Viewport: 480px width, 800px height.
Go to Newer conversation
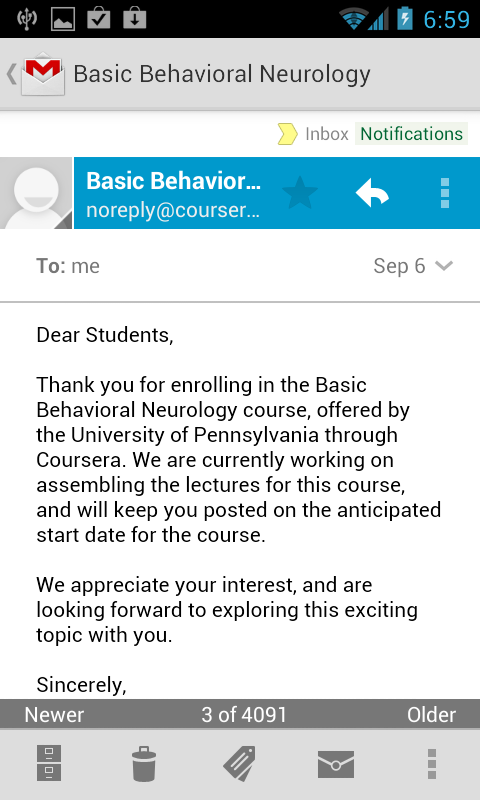[54, 715]
